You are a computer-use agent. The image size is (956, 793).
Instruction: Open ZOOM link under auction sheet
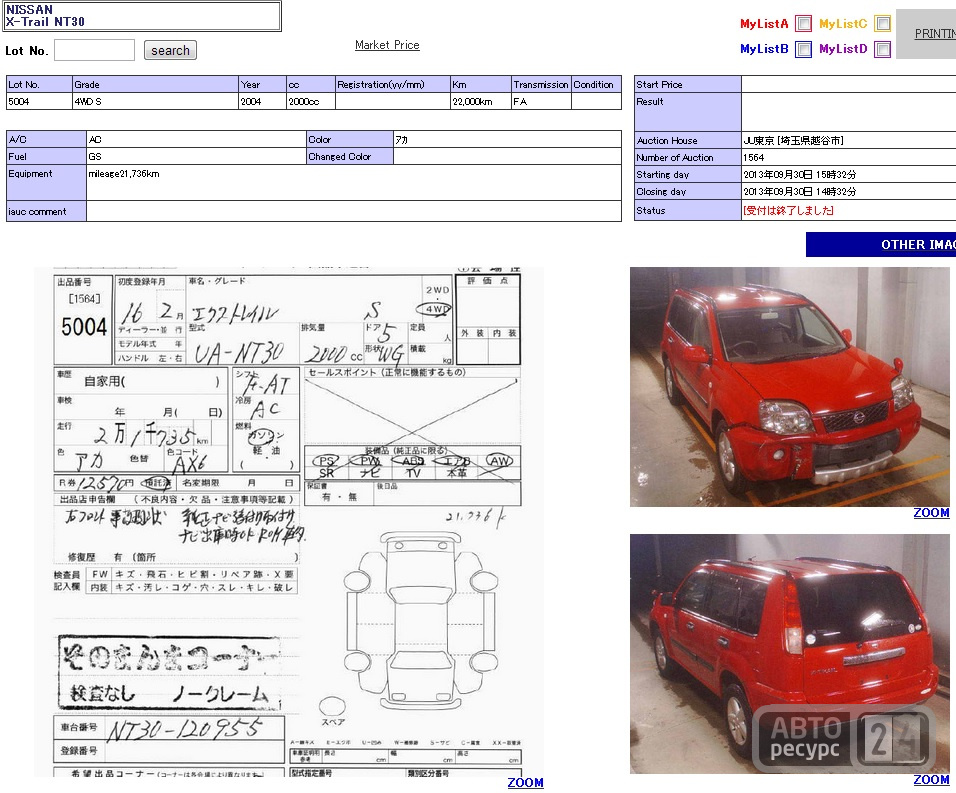tap(525, 783)
